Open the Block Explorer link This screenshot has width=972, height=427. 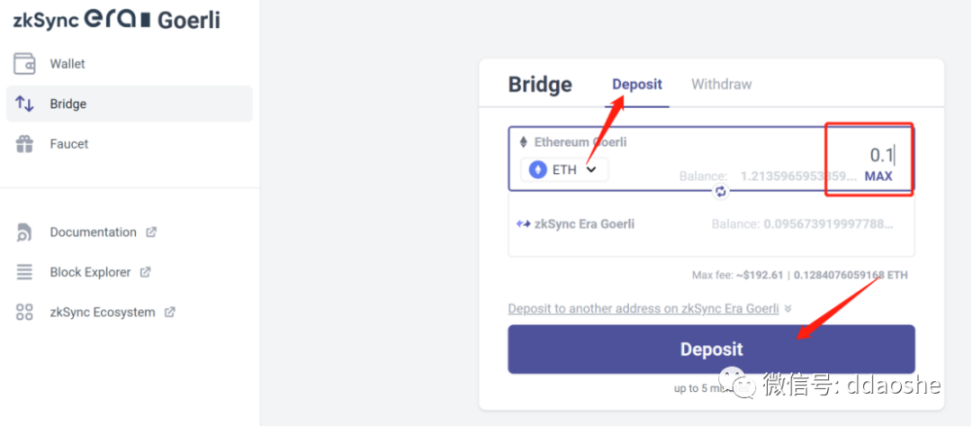90,272
